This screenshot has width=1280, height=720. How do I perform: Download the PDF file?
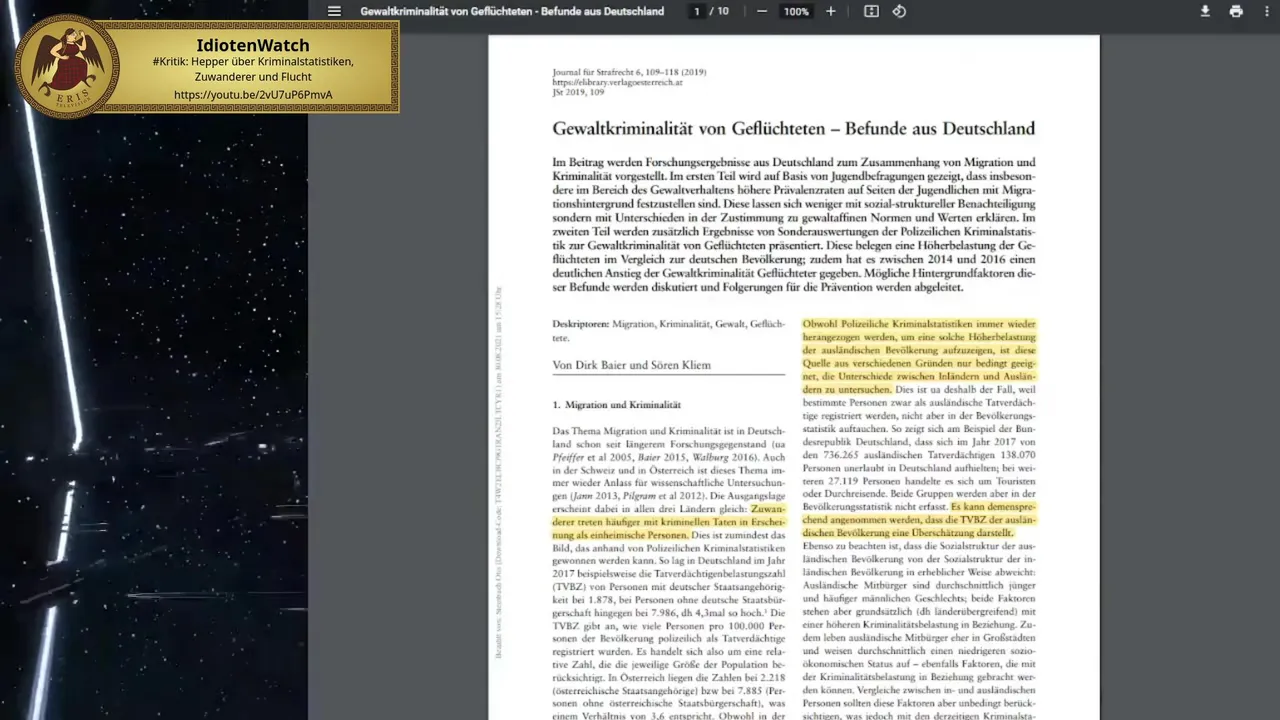coord(1205,11)
